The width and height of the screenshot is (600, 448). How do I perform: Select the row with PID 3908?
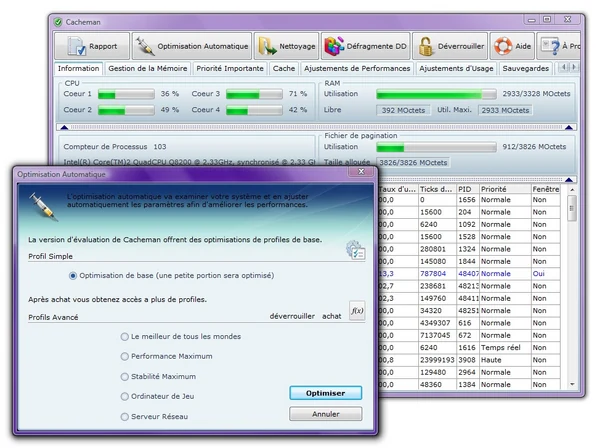click(x=469, y=360)
